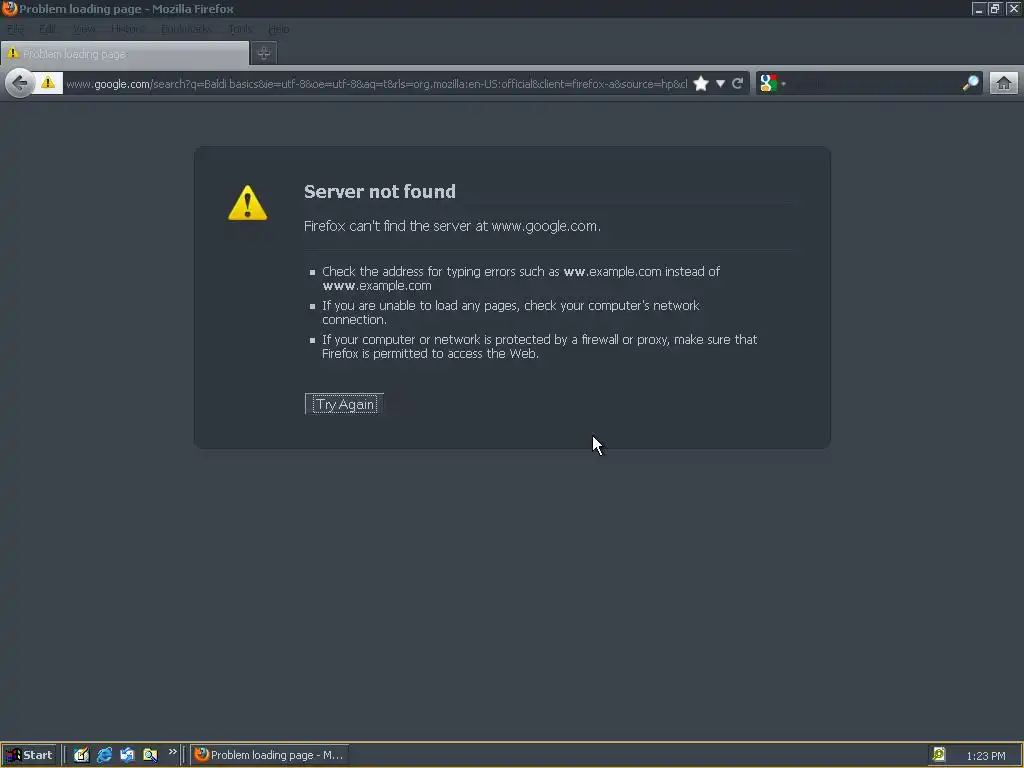Click the Server not found heading
The image size is (1024, 768).
[379, 191]
